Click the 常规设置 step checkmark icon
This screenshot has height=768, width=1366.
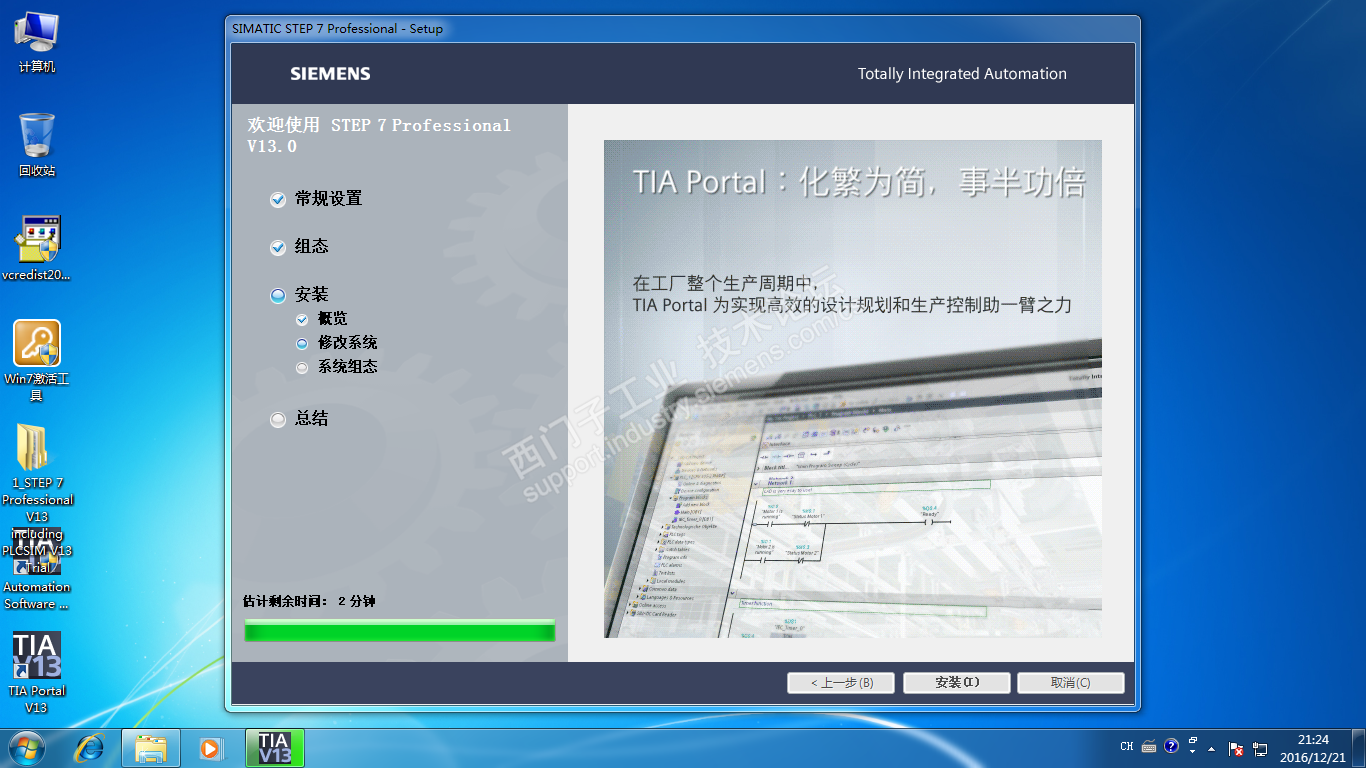pos(278,200)
